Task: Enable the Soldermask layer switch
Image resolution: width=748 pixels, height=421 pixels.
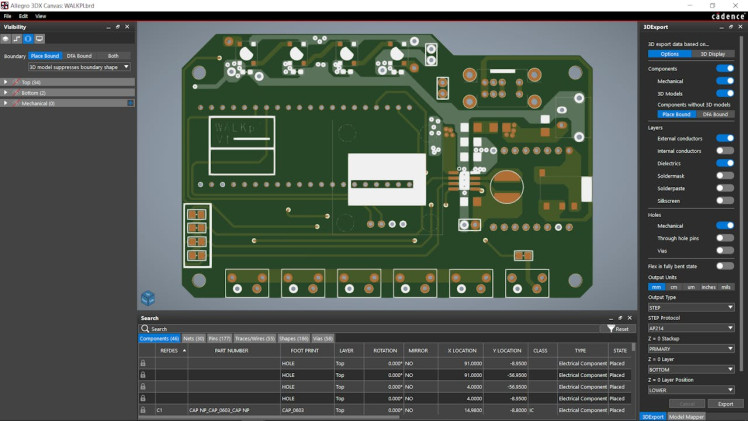Action: 725,175
